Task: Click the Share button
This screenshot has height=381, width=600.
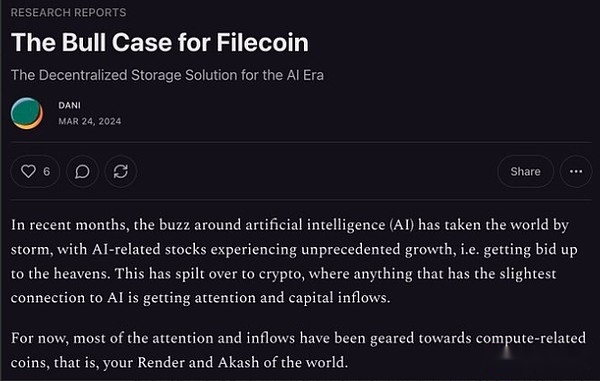Action: [525, 171]
